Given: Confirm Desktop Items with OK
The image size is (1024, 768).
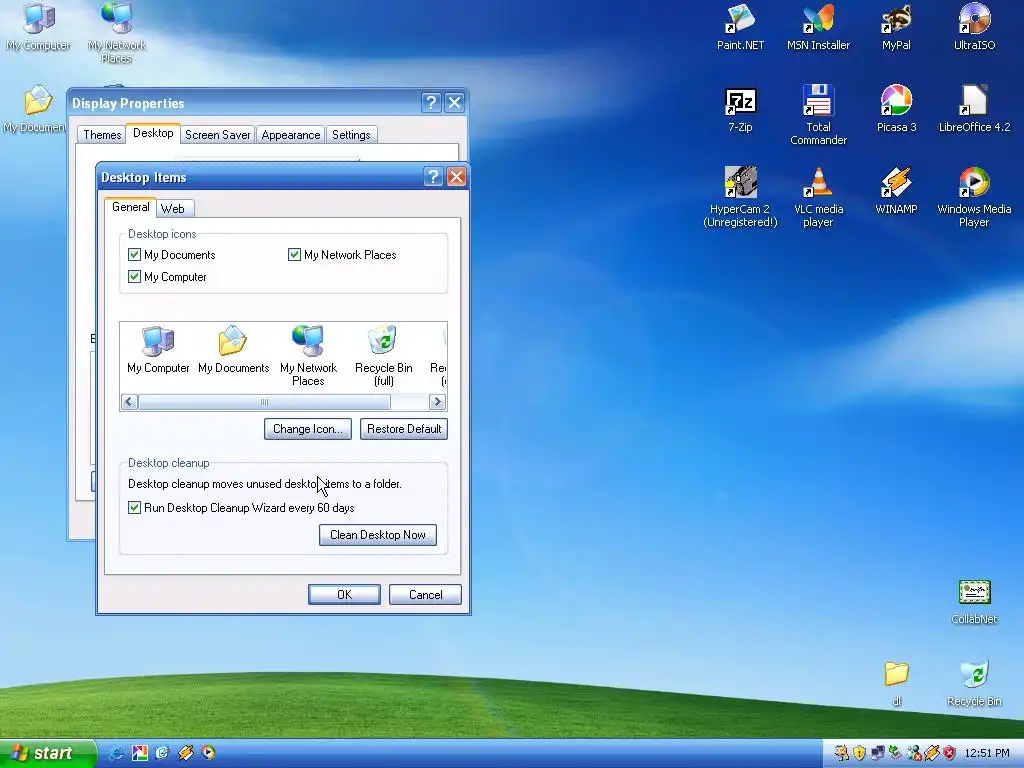Looking at the screenshot, I should 344,595.
